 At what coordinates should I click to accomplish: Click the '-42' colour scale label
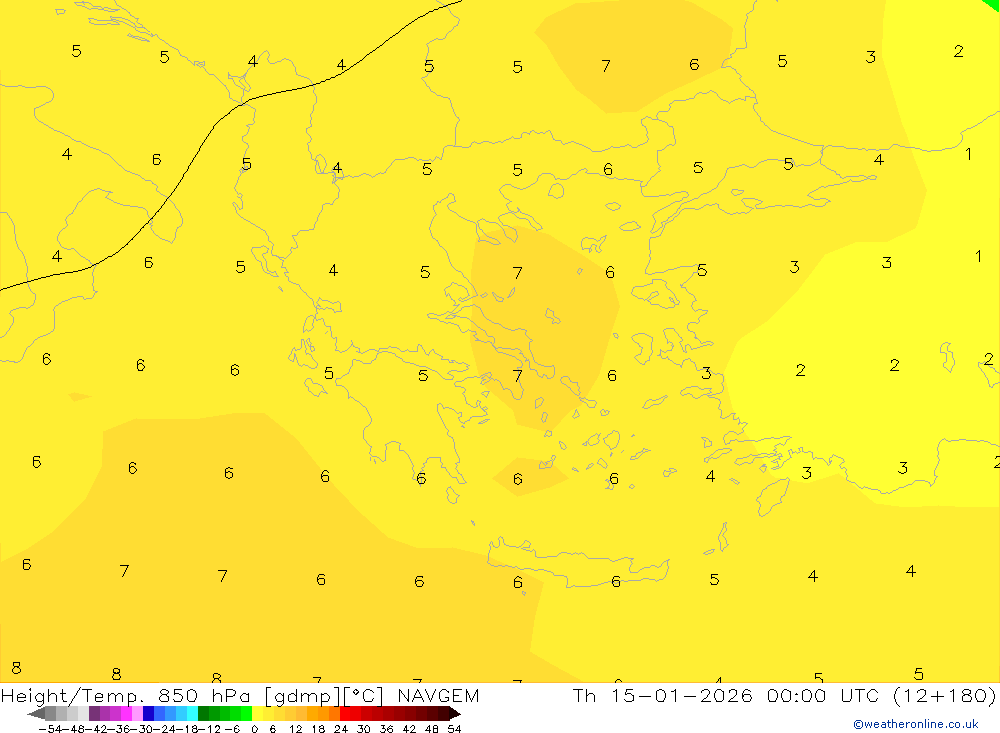pos(96,729)
